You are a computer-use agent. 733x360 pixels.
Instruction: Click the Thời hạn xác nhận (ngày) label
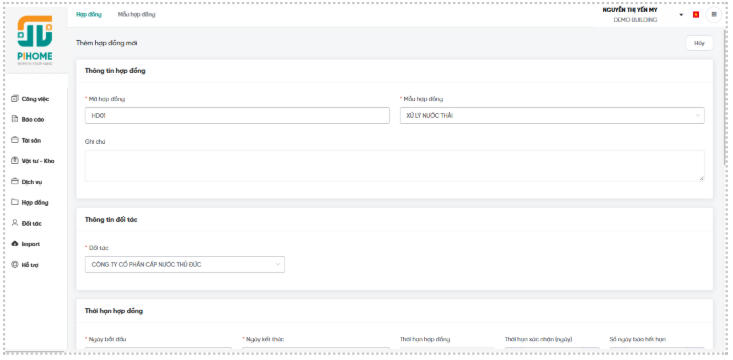click(x=539, y=339)
